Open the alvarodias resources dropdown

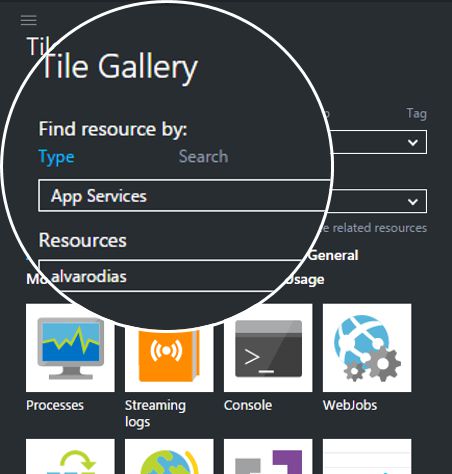170,276
